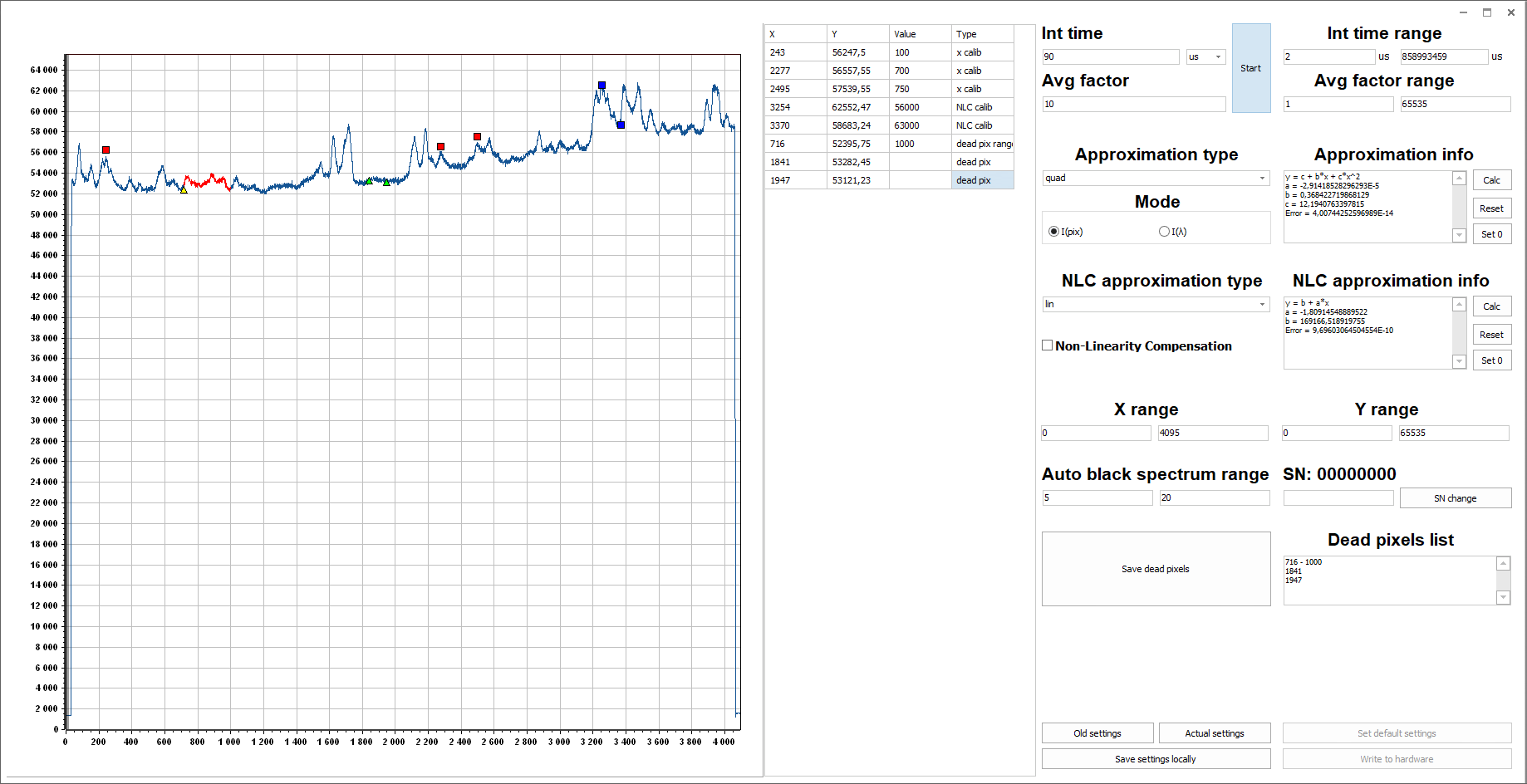Select the I(pix) mode radio button
Viewport: 1527px width, 784px height.
pos(1053,232)
